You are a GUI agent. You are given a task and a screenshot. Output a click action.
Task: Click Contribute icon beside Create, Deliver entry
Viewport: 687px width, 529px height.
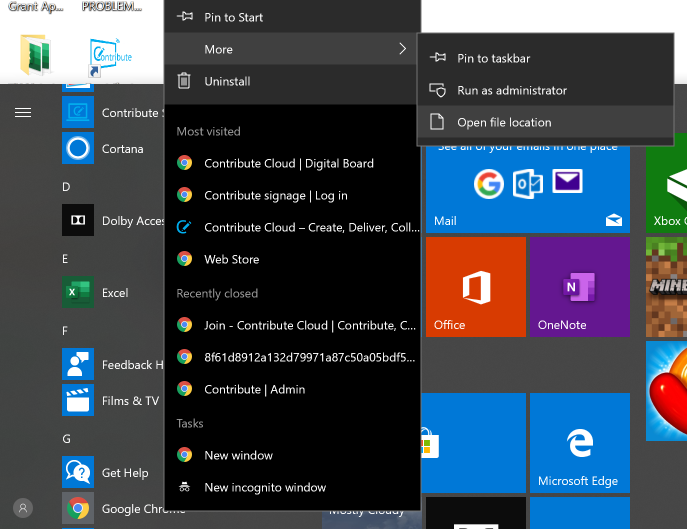pos(184,227)
